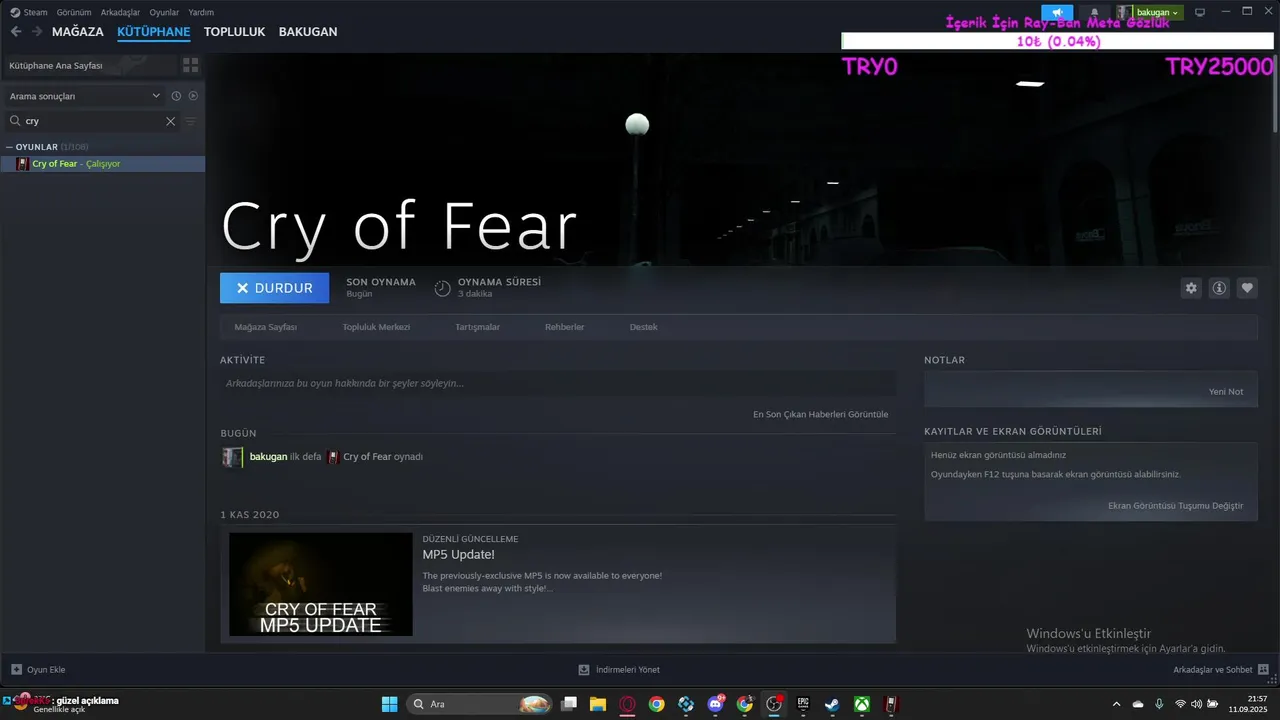Open the TOPLULUK community tab
The width and height of the screenshot is (1280, 720).
click(234, 32)
